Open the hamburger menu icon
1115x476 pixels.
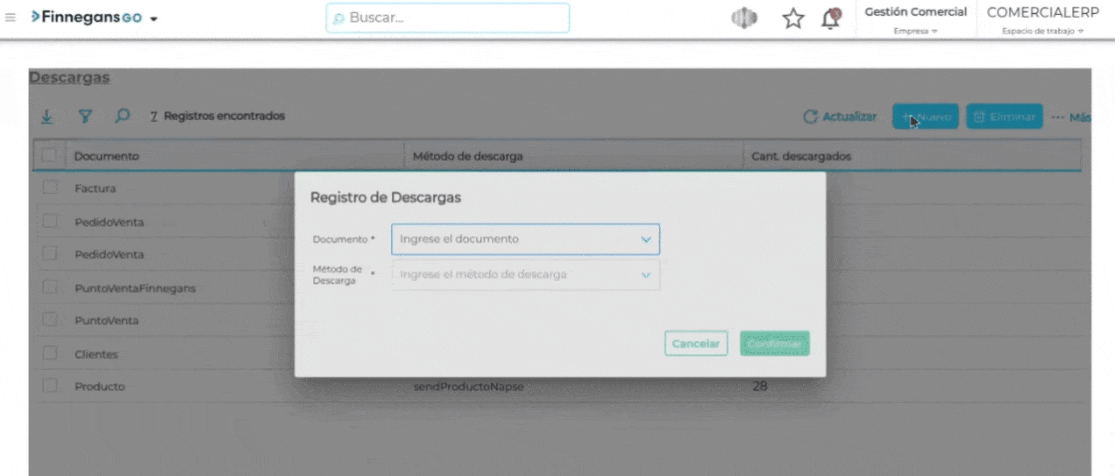pos(11,18)
